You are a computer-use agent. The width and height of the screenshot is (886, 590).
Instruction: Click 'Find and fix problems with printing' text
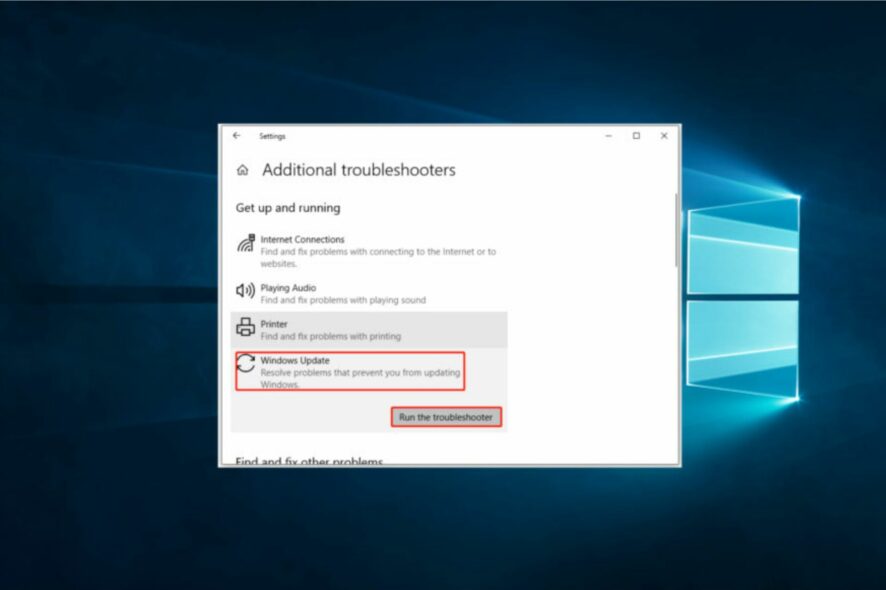click(x=331, y=336)
